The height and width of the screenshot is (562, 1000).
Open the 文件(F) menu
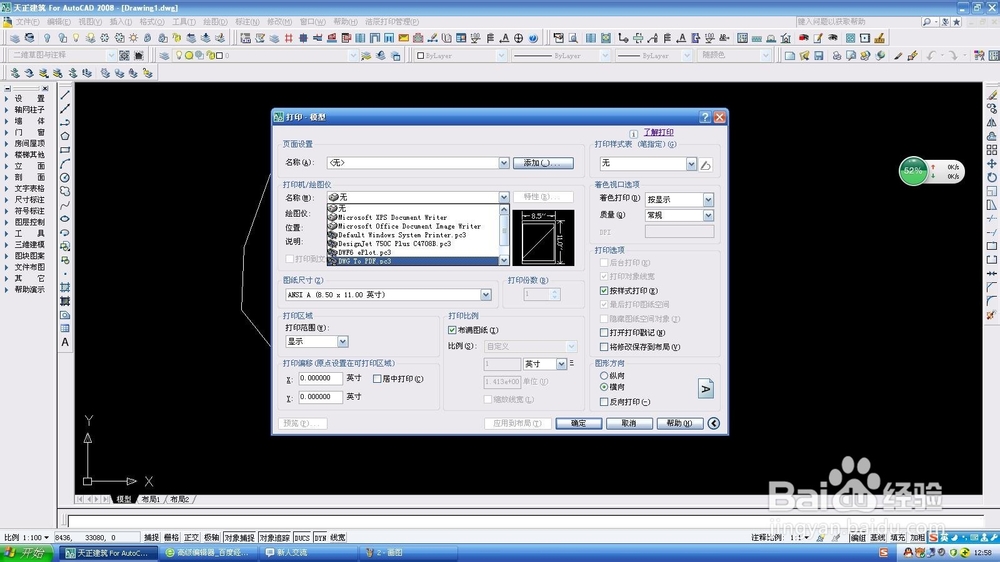[x=27, y=22]
